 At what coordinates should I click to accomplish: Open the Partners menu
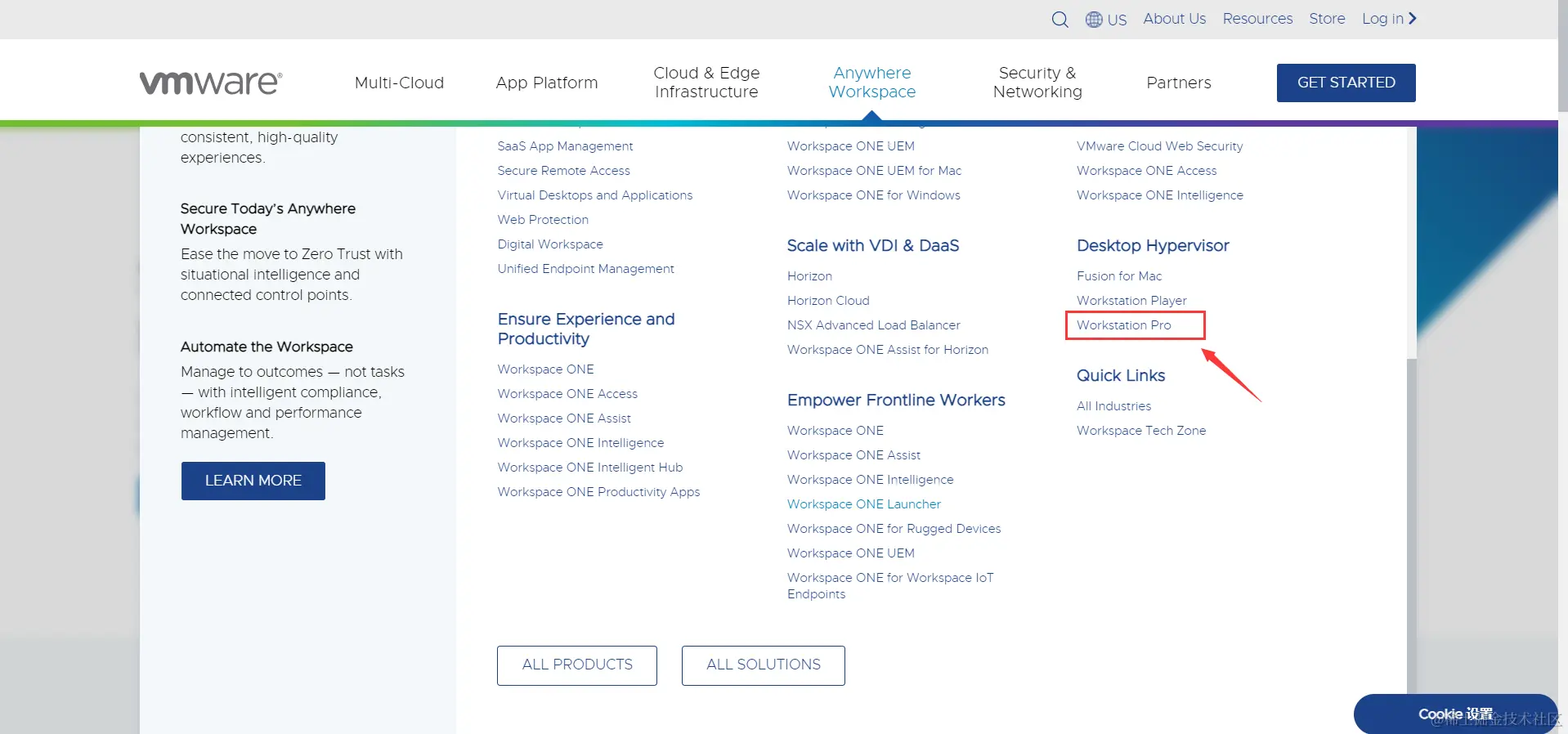1178,83
